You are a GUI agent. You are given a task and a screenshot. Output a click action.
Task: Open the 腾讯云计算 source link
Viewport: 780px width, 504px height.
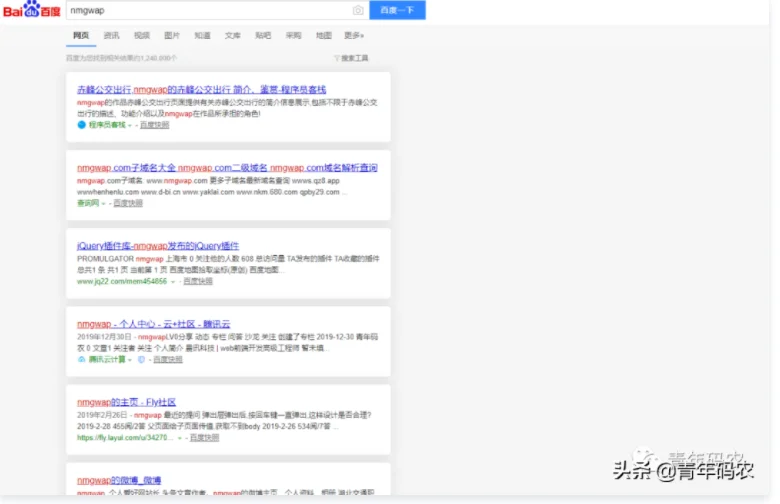(107, 359)
